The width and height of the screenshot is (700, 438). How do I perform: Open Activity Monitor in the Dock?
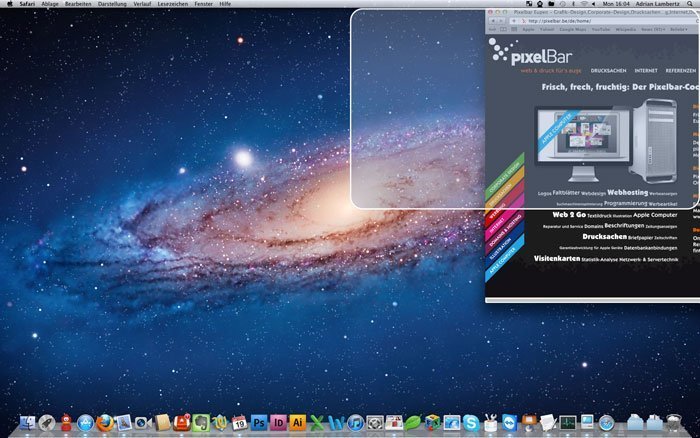(x=568, y=422)
